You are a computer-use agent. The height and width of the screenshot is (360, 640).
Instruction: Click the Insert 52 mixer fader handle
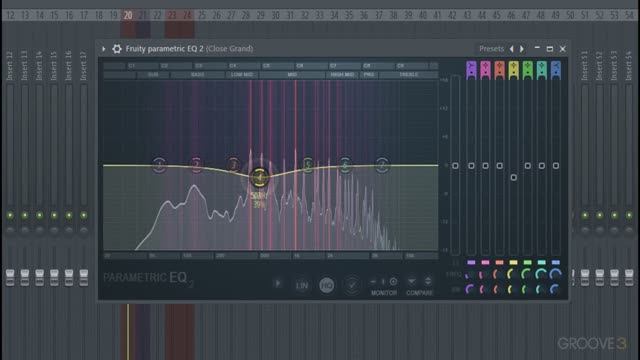pos(600,277)
